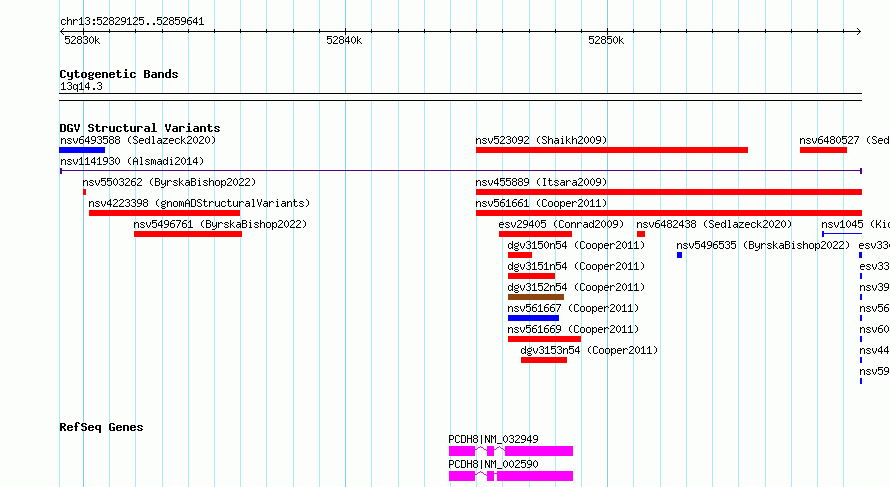890x487 pixels.
Task: Select the red nsv4223398 variant bar
Action: click(165, 213)
